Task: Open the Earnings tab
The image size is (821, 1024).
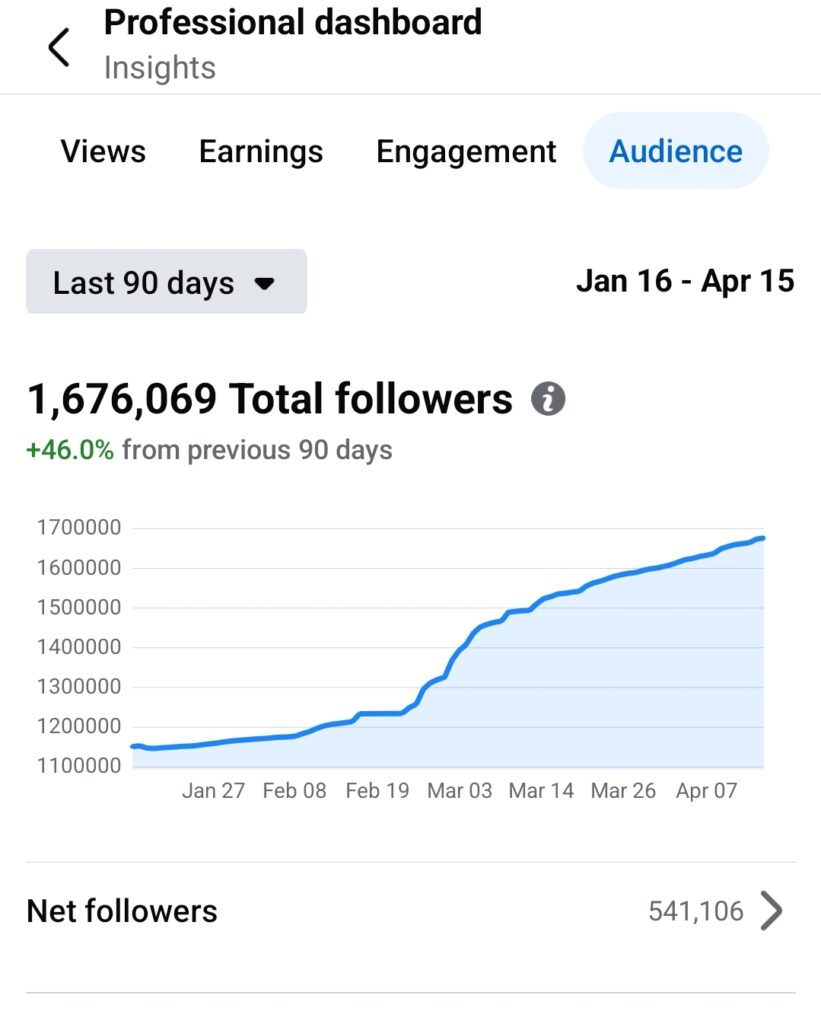Action: point(261,151)
